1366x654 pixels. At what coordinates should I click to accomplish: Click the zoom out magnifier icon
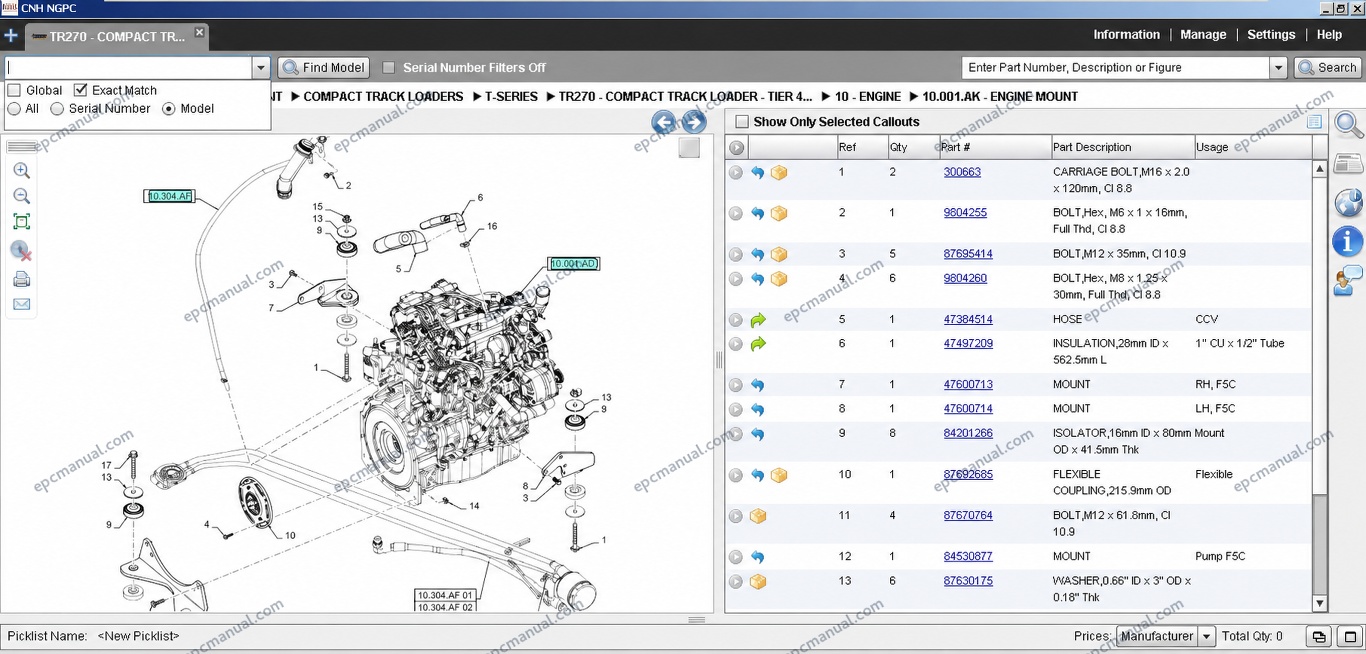(x=21, y=197)
